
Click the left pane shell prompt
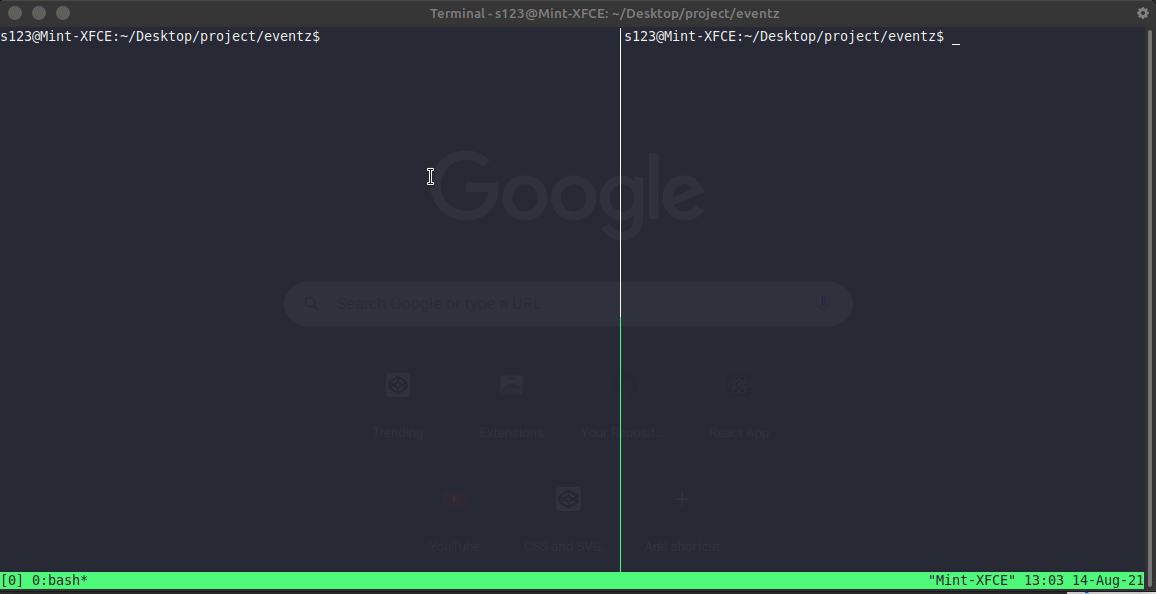coord(160,36)
